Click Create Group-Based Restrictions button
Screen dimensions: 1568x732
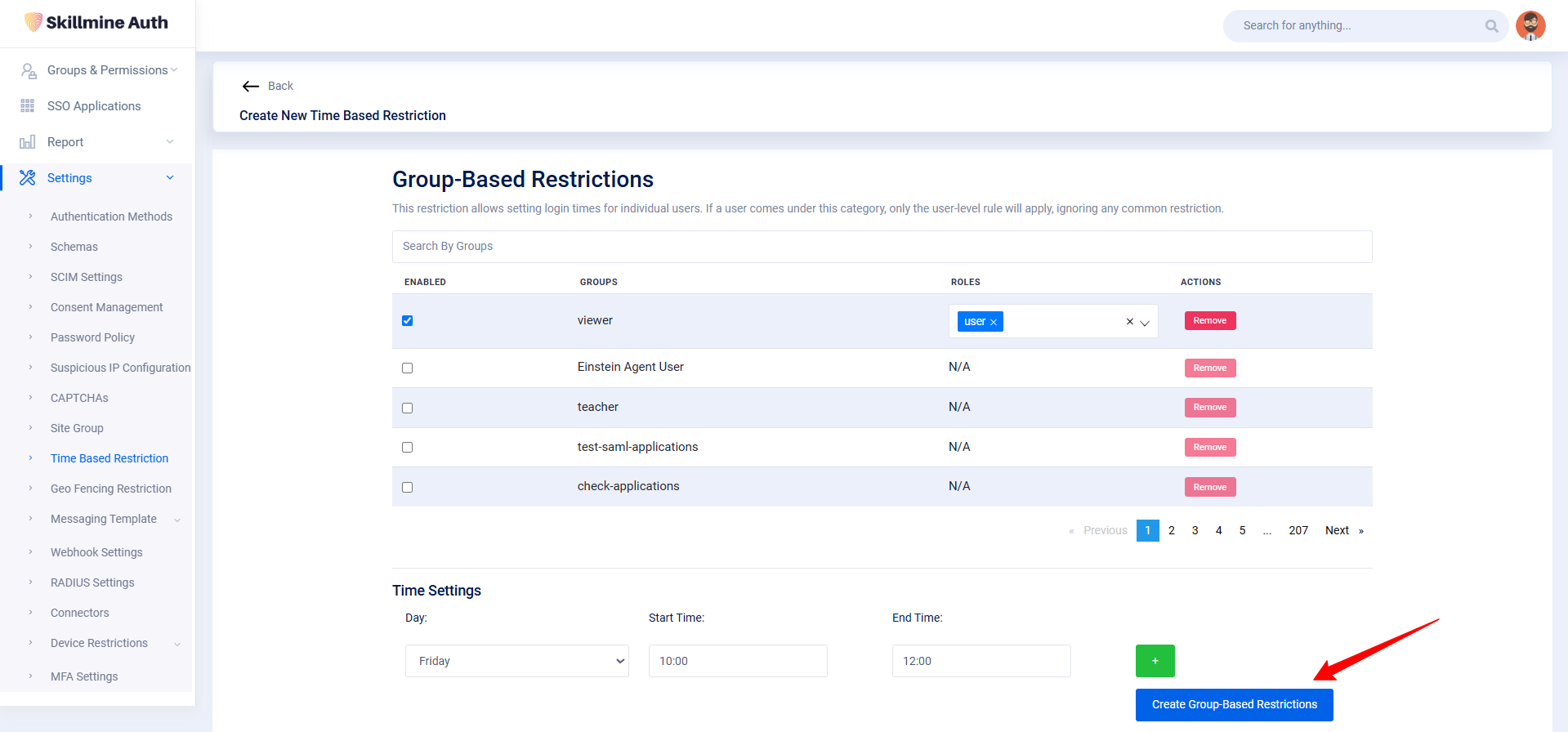click(x=1234, y=704)
